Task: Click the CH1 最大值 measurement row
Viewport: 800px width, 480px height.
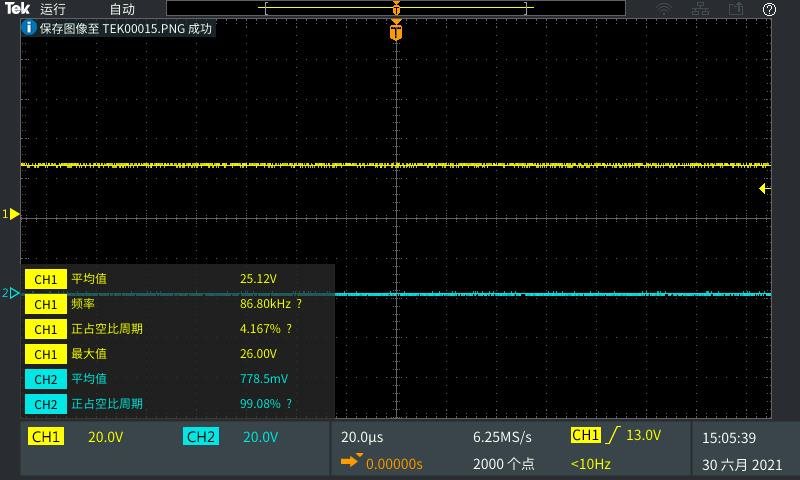Action: pos(180,354)
